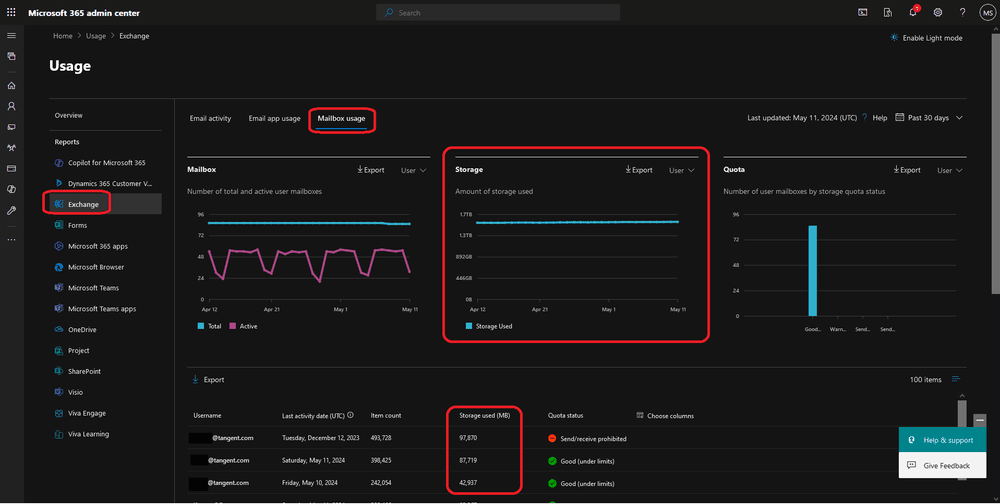This screenshot has height=504, width=1000.
Task: Click the question mark help icon
Action: coord(962,12)
